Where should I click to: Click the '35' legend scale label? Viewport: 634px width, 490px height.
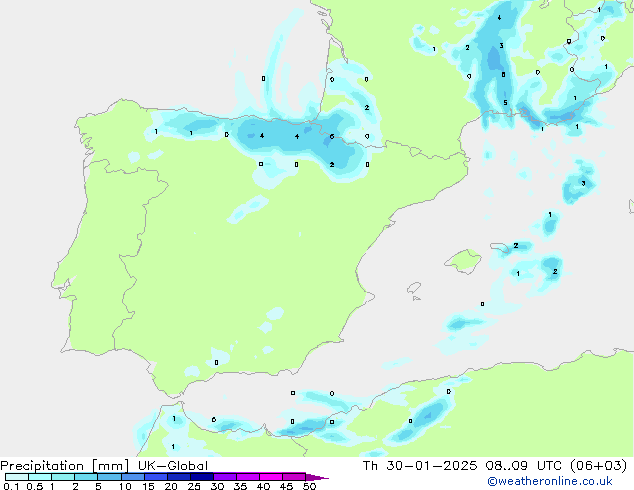click(x=240, y=486)
